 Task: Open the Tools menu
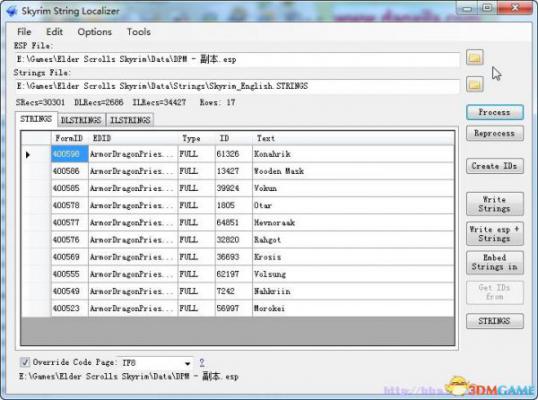(x=139, y=32)
